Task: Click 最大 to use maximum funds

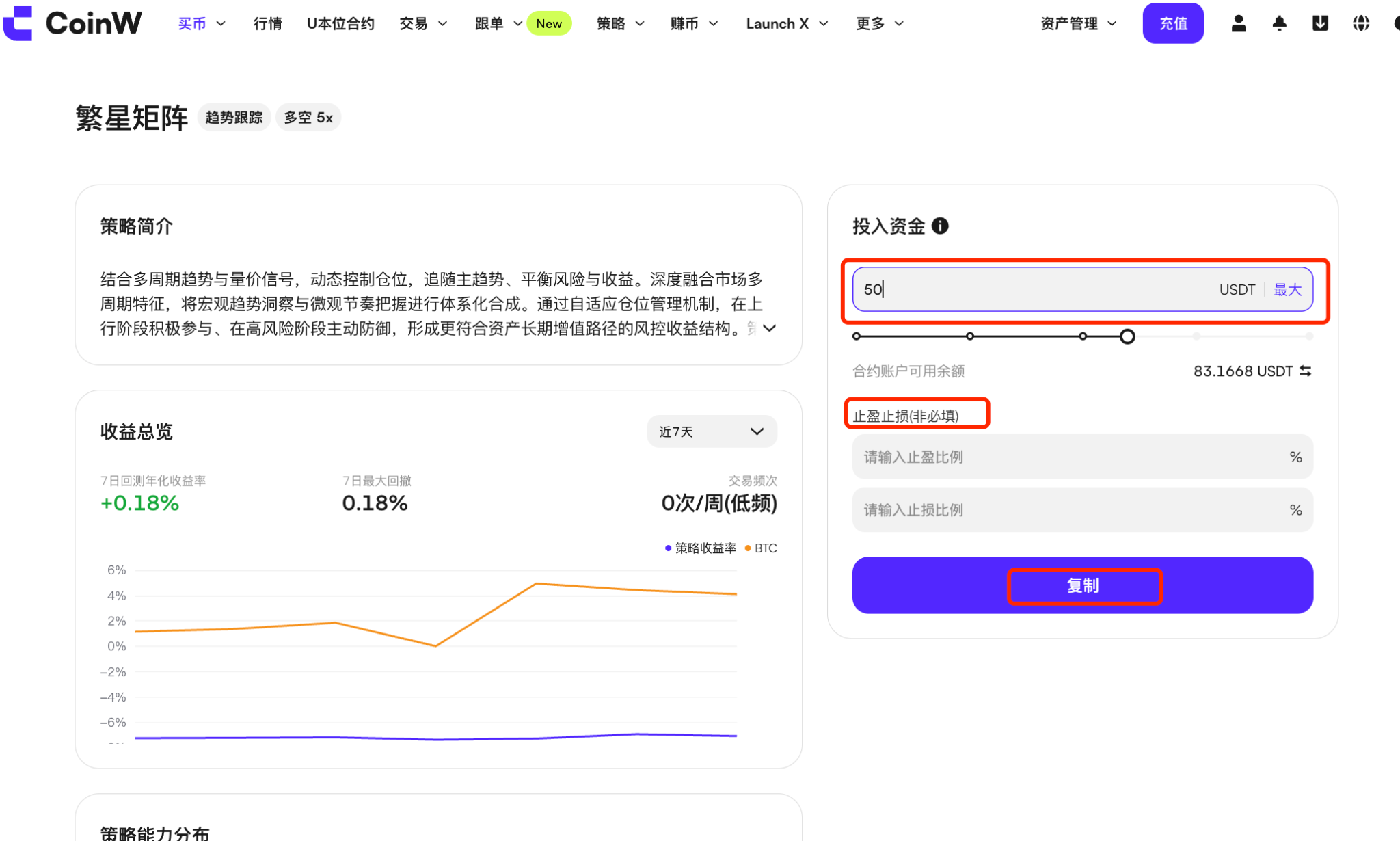Action: click(x=1287, y=289)
